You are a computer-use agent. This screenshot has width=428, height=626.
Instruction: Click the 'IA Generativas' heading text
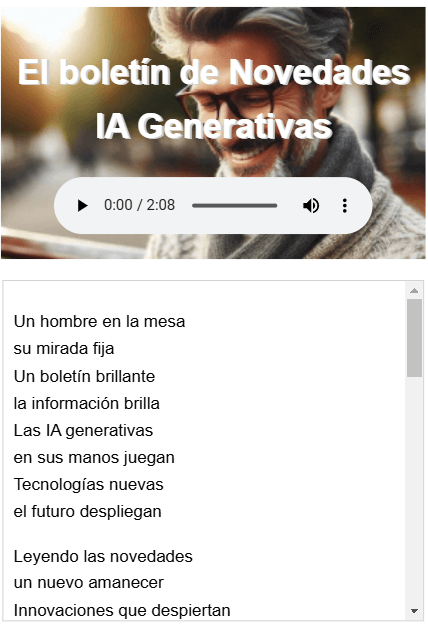coord(214,126)
